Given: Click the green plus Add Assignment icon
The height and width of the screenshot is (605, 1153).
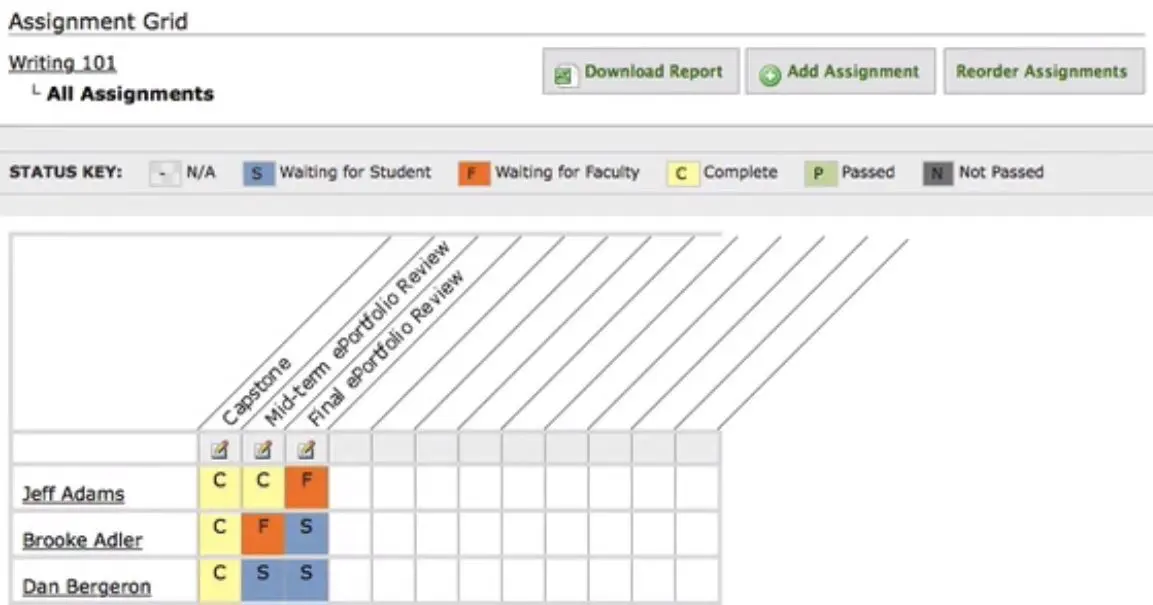Looking at the screenshot, I should tap(770, 74).
